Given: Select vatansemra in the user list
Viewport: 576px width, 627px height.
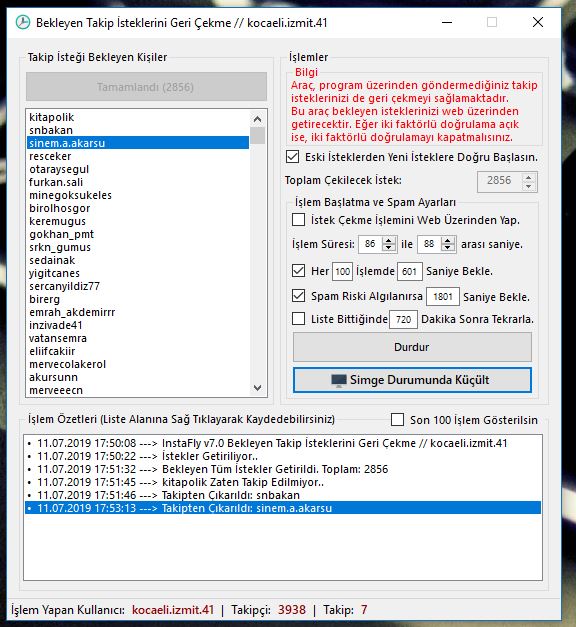Looking at the screenshot, I should pos(138,338).
